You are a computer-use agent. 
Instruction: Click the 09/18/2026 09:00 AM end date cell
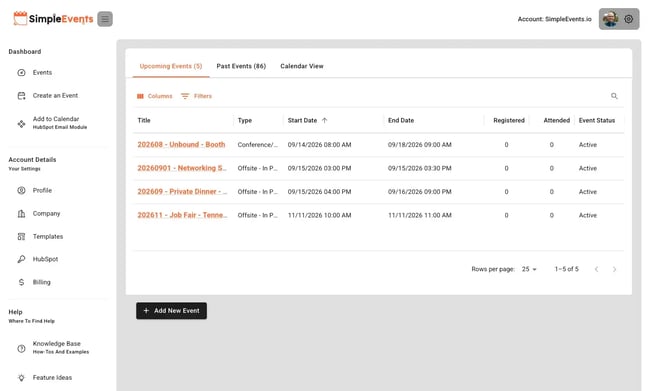pos(420,145)
